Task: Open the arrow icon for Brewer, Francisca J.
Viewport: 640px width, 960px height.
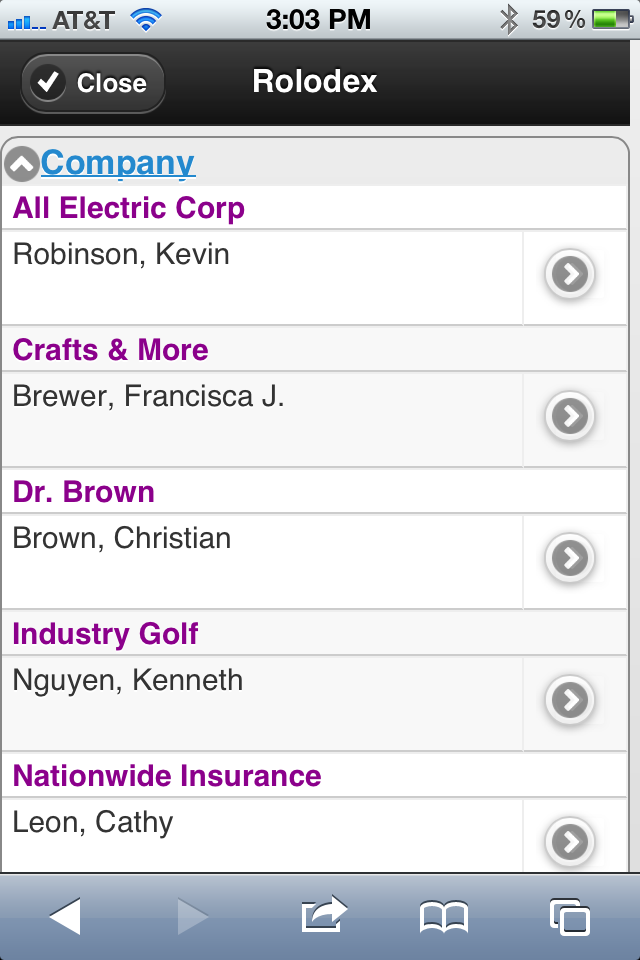Action: pos(570,416)
